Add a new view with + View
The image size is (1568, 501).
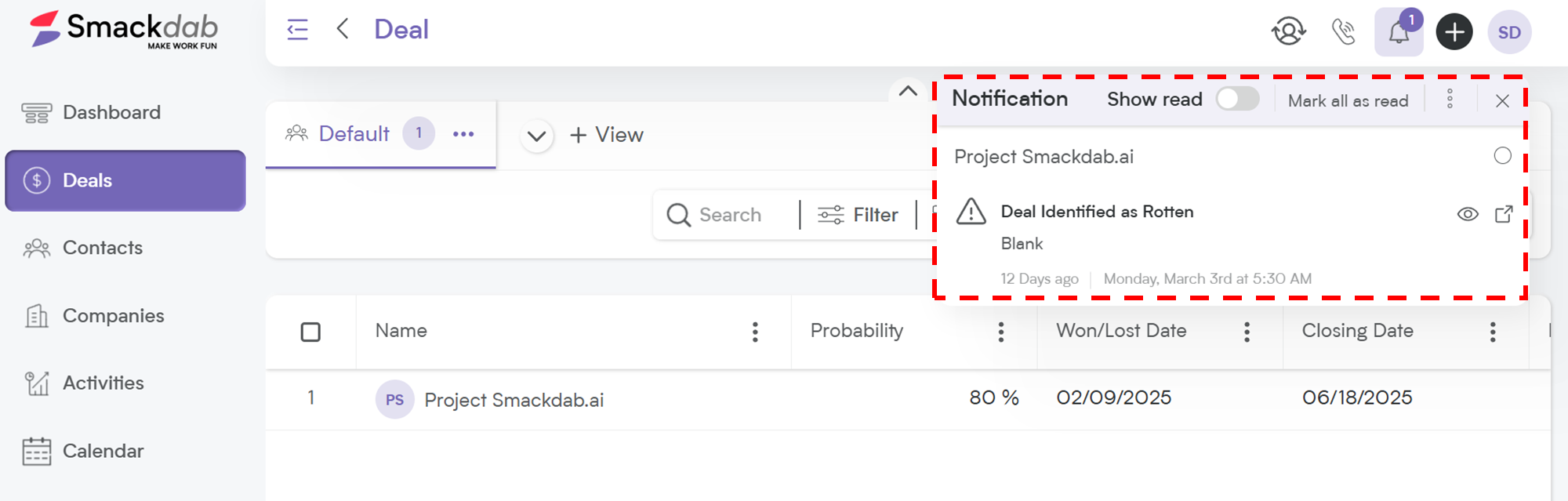tap(607, 135)
